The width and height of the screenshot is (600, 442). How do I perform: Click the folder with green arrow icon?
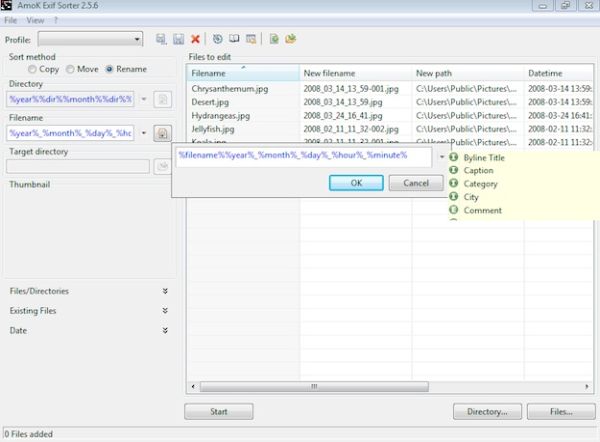(x=290, y=39)
